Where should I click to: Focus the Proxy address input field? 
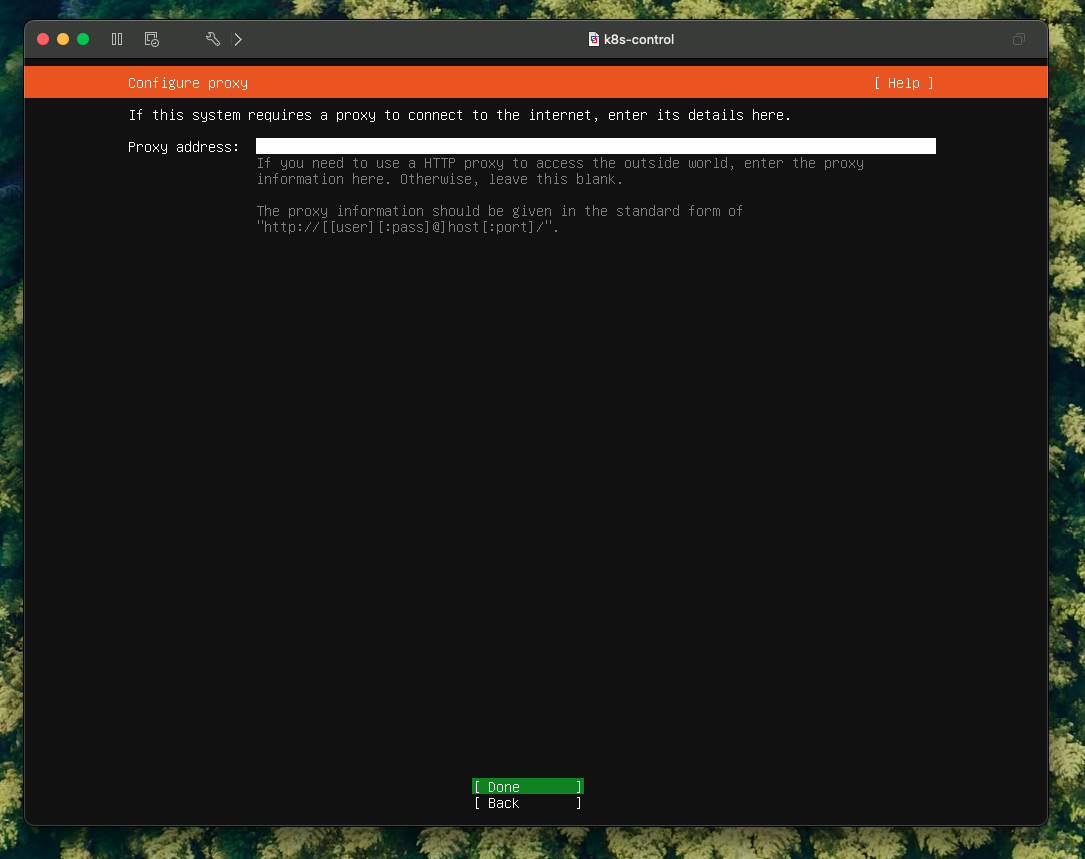tap(595, 147)
